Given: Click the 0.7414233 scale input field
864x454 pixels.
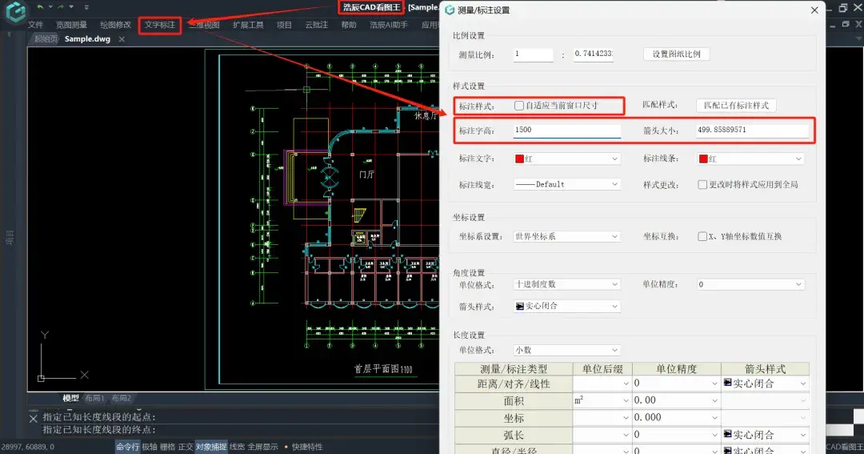Looking at the screenshot, I should click(593, 54).
